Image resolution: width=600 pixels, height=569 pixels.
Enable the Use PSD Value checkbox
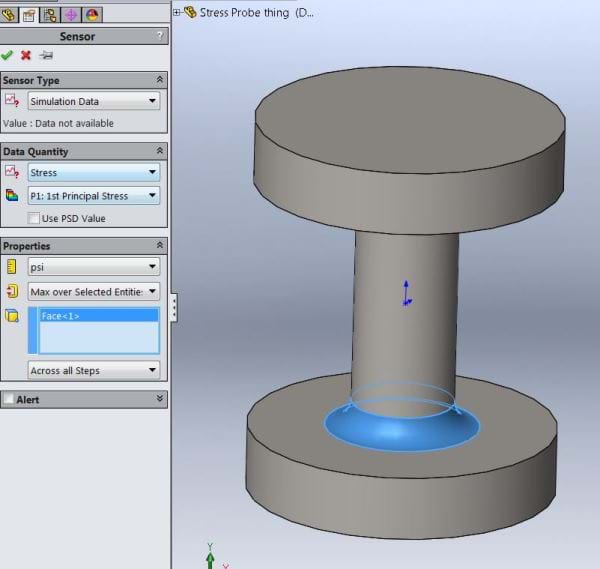coord(35,218)
